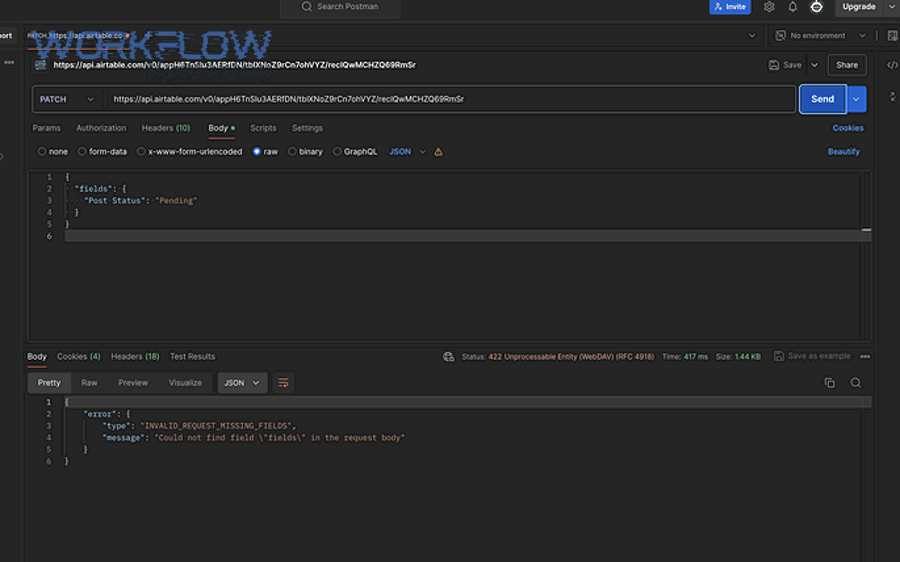Click the "Post Status" key in editor

113,200
